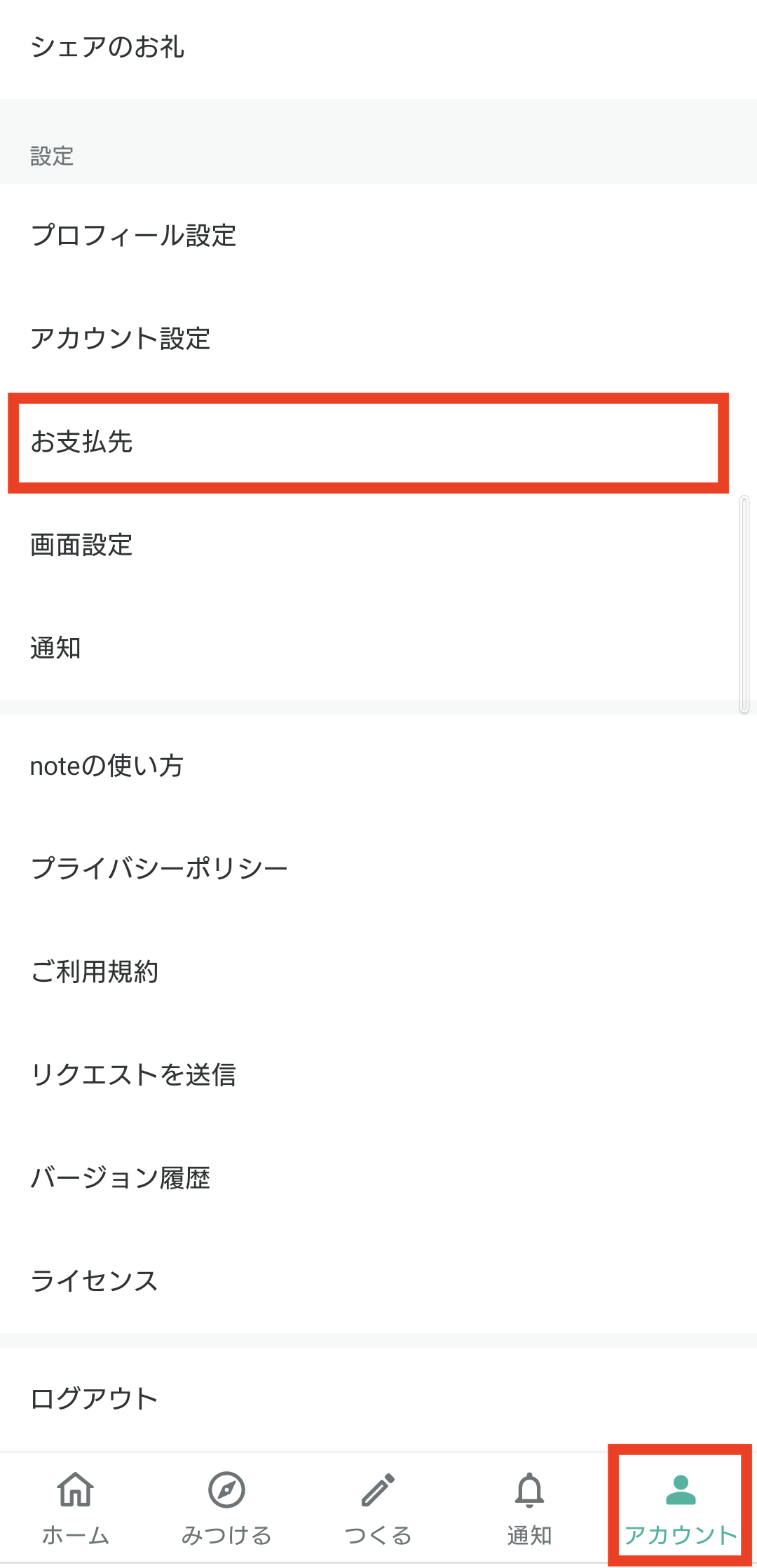757x1568 pixels.
Task: View バージョン履歴
Action: pyautogui.click(x=378, y=1178)
